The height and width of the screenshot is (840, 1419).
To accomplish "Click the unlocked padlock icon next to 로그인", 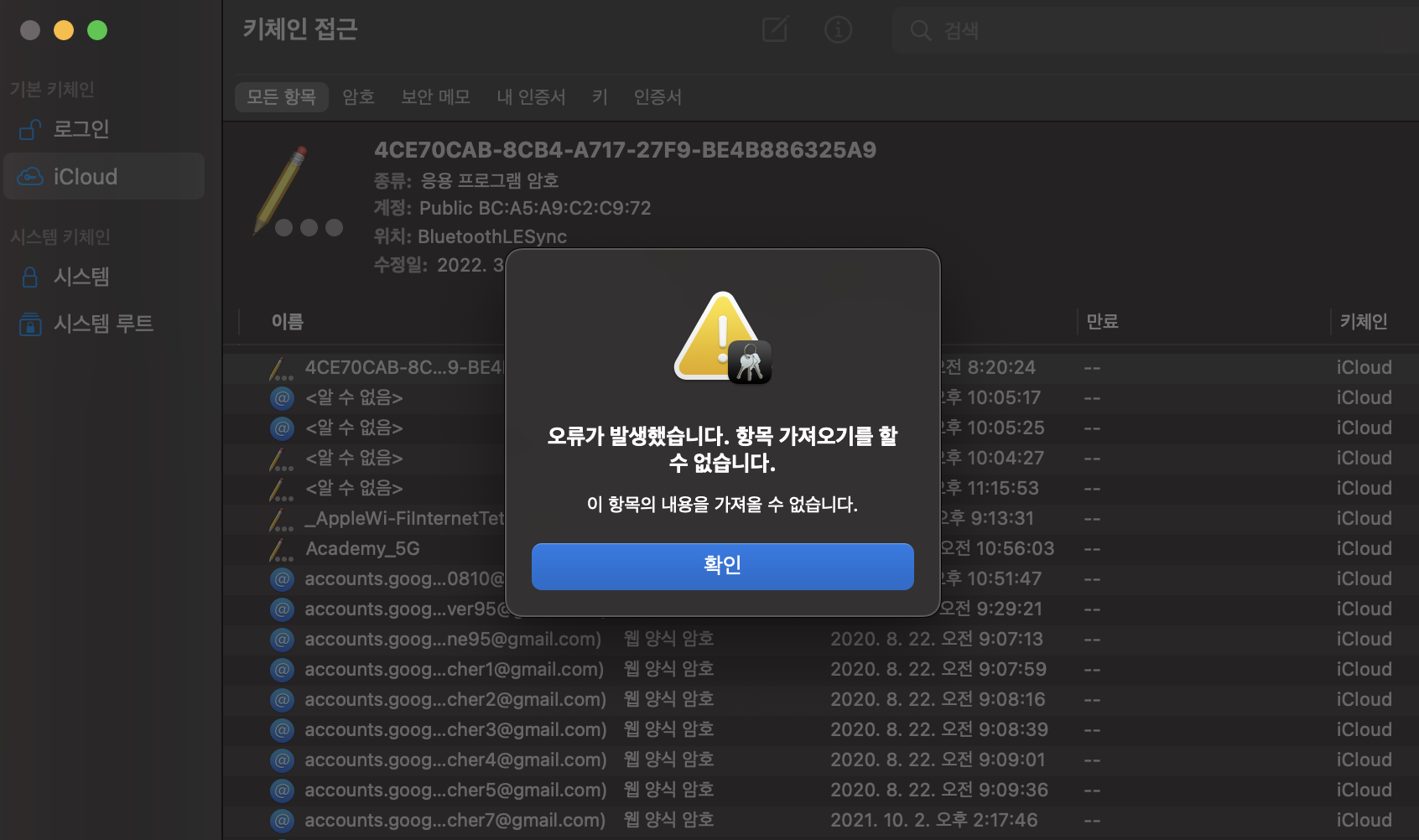I will point(30,129).
